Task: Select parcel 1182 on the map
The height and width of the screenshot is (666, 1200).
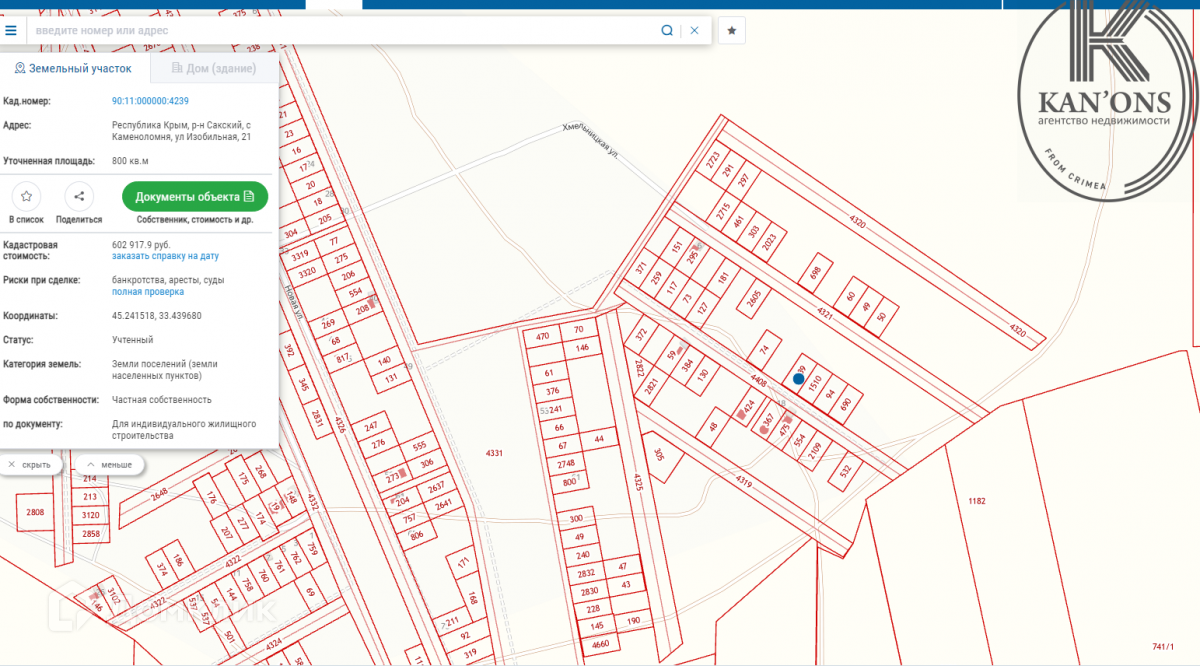Action: pos(977,500)
